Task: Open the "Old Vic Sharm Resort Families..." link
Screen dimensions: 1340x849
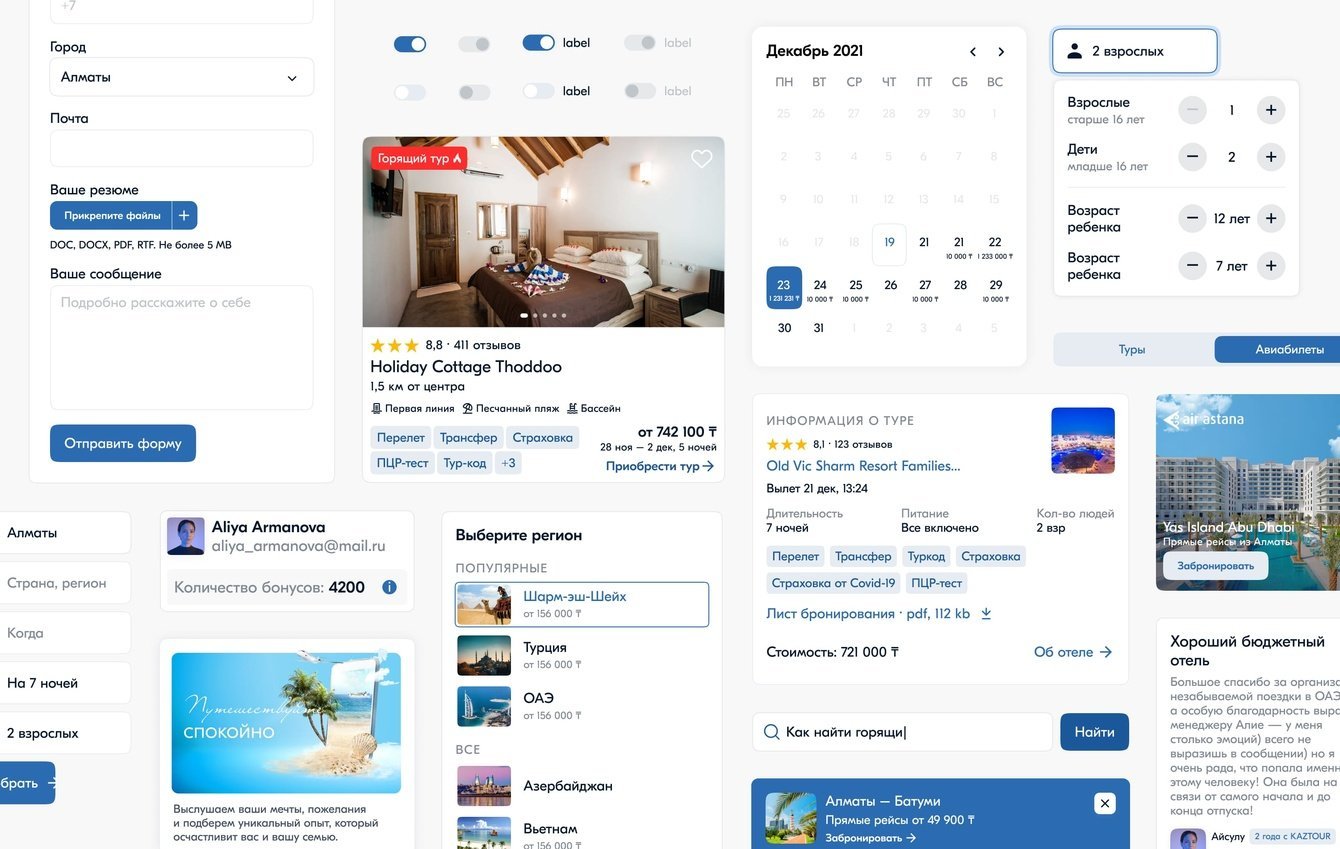Action: click(x=863, y=465)
